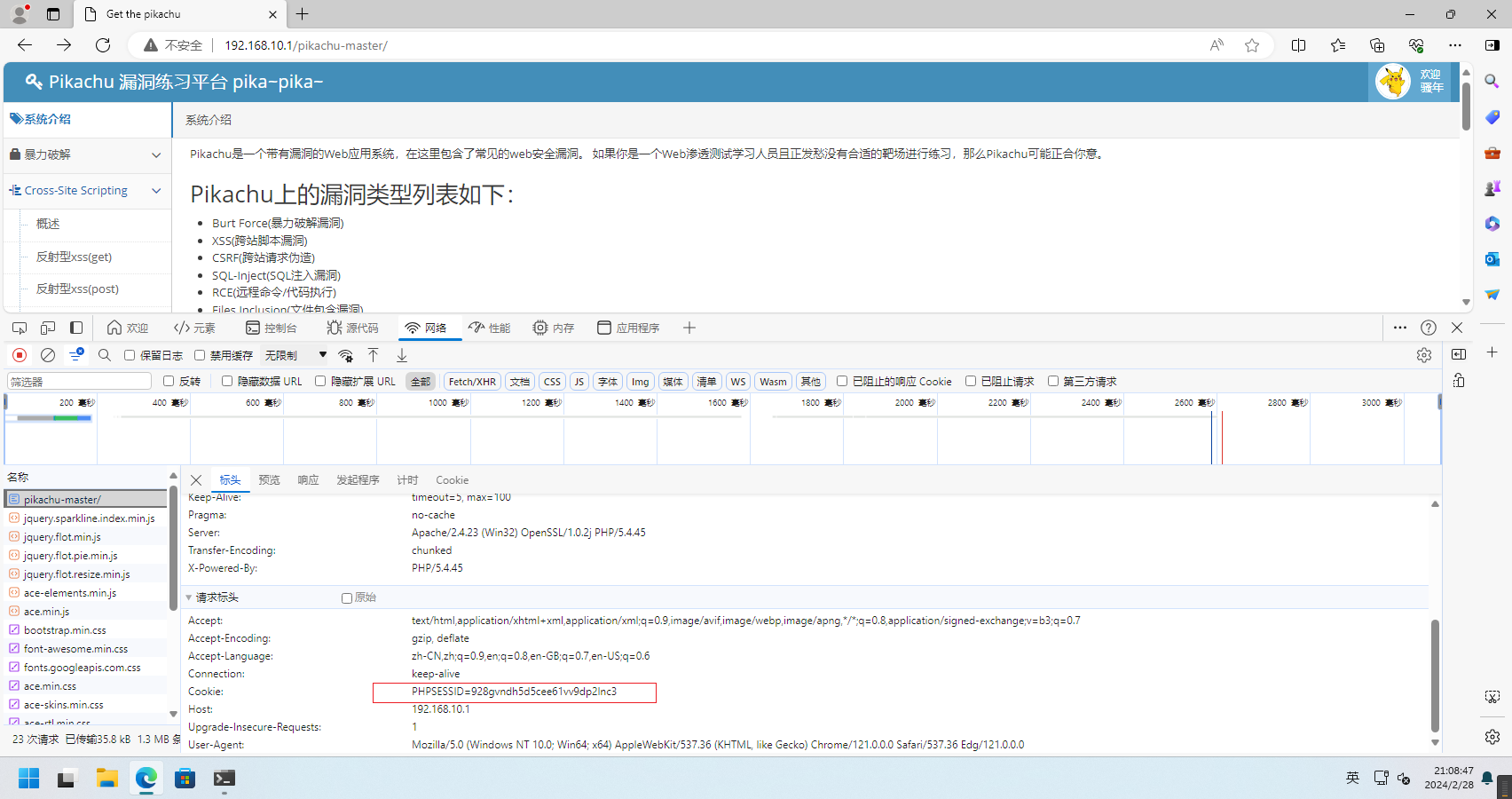Viewport: 1512px width, 799px height.
Task: Tick the 反转 filter checkbox
Action: 169,381
